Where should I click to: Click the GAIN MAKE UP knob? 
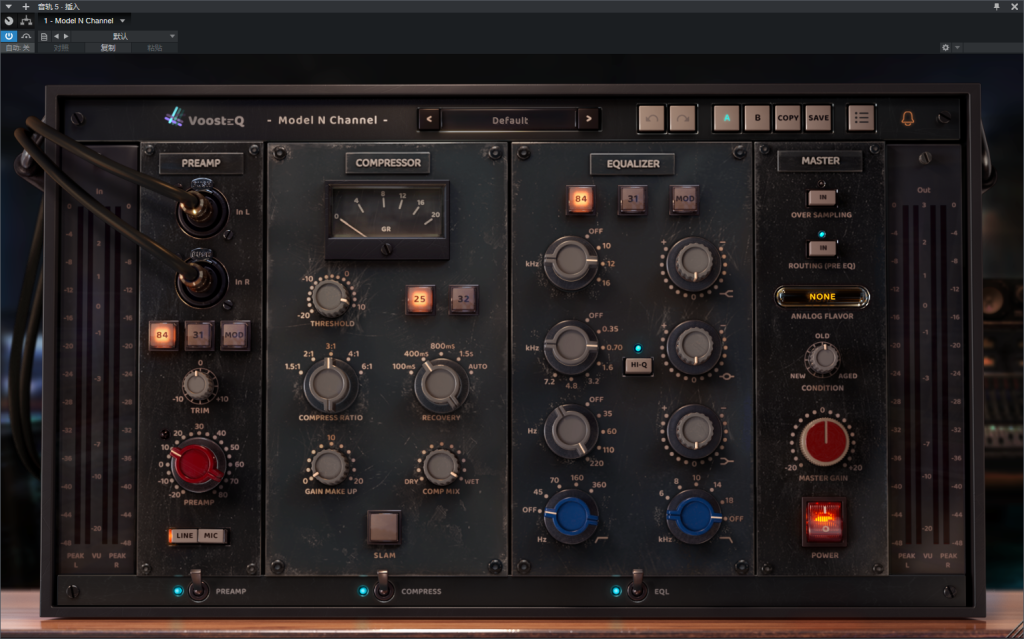tap(330, 466)
